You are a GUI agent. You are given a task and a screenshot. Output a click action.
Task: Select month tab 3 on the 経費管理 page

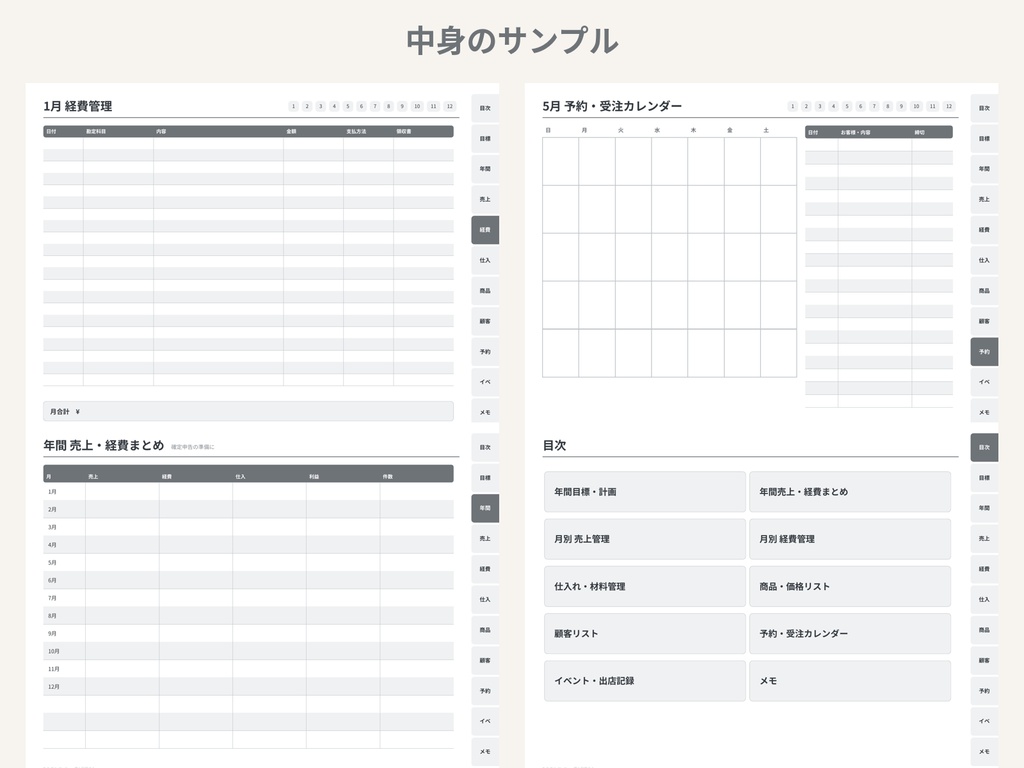(321, 106)
